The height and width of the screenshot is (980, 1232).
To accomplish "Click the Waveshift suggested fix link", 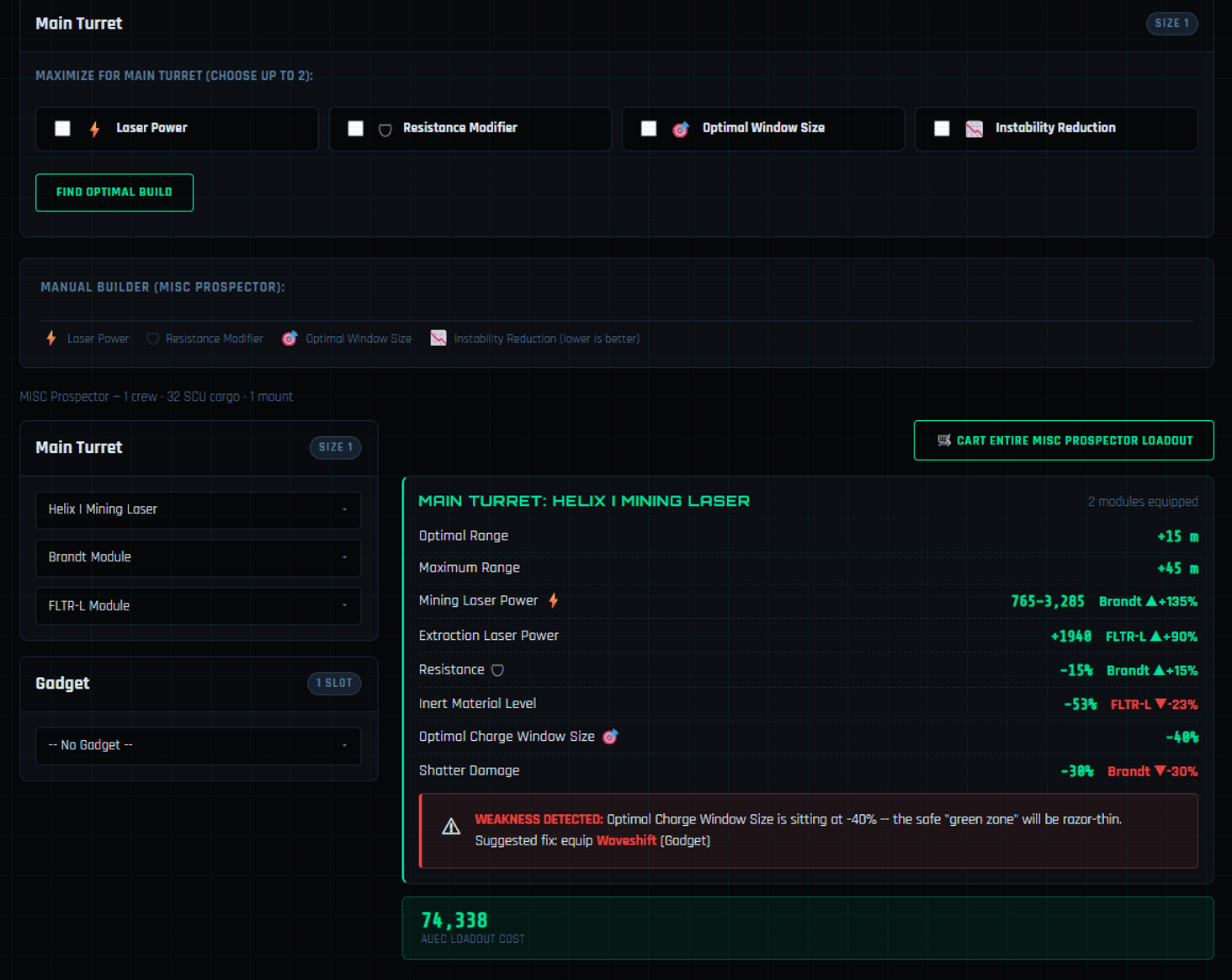I will point(626,841).
